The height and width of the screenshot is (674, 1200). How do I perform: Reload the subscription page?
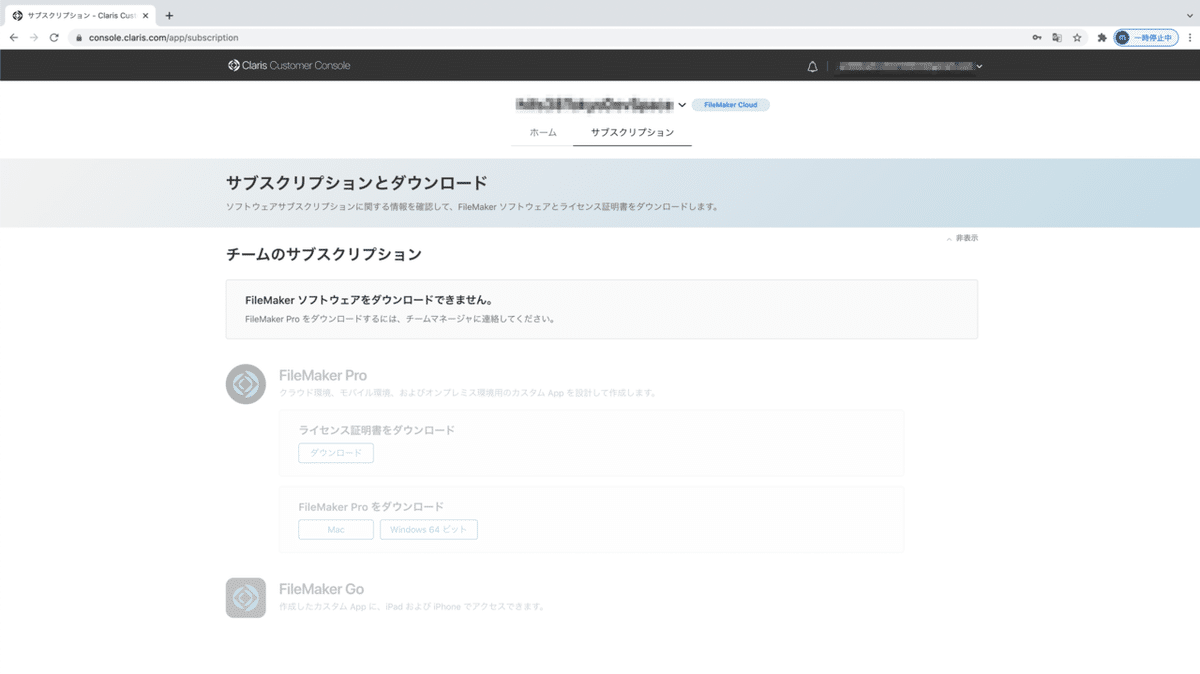click(55, 37)
